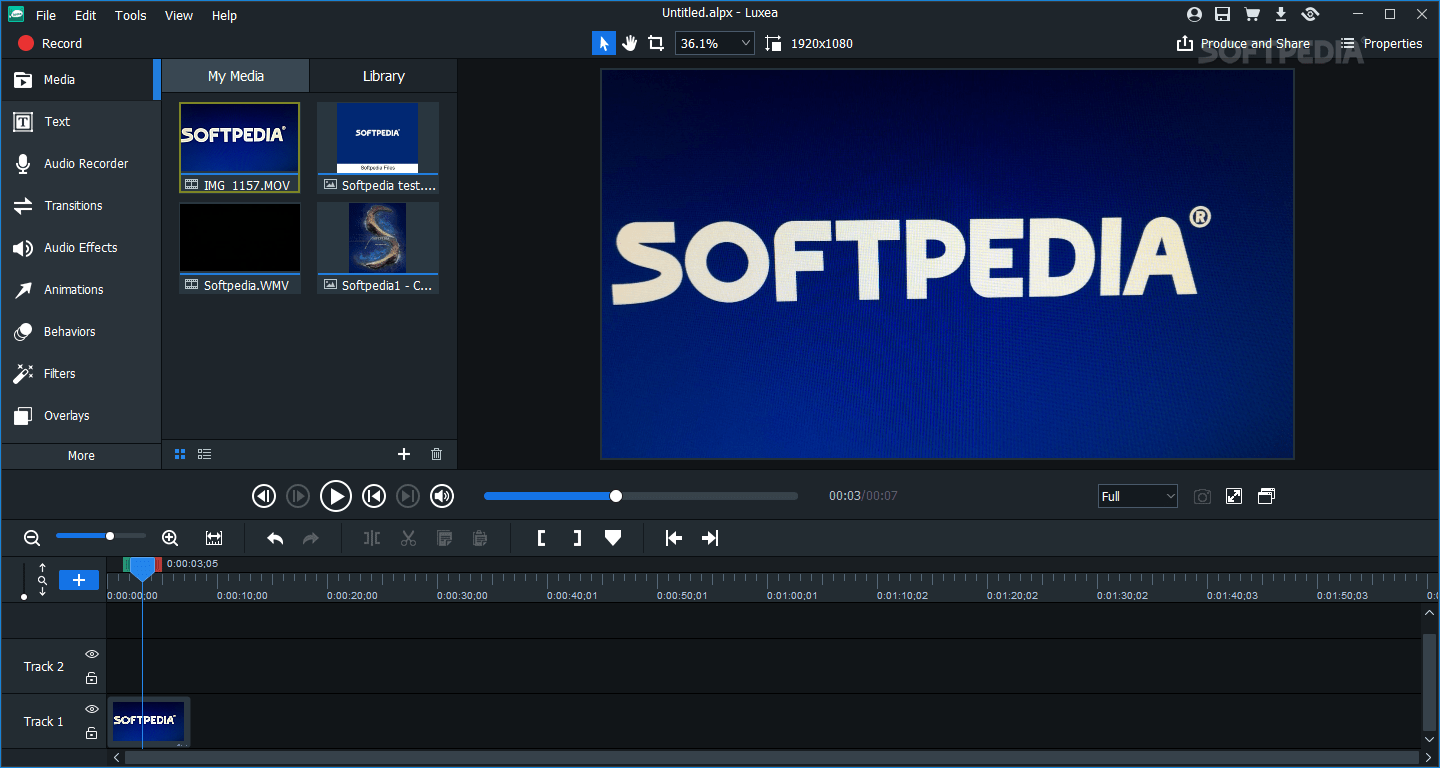Delete selected media with trash icon

[x=436, y=454]
